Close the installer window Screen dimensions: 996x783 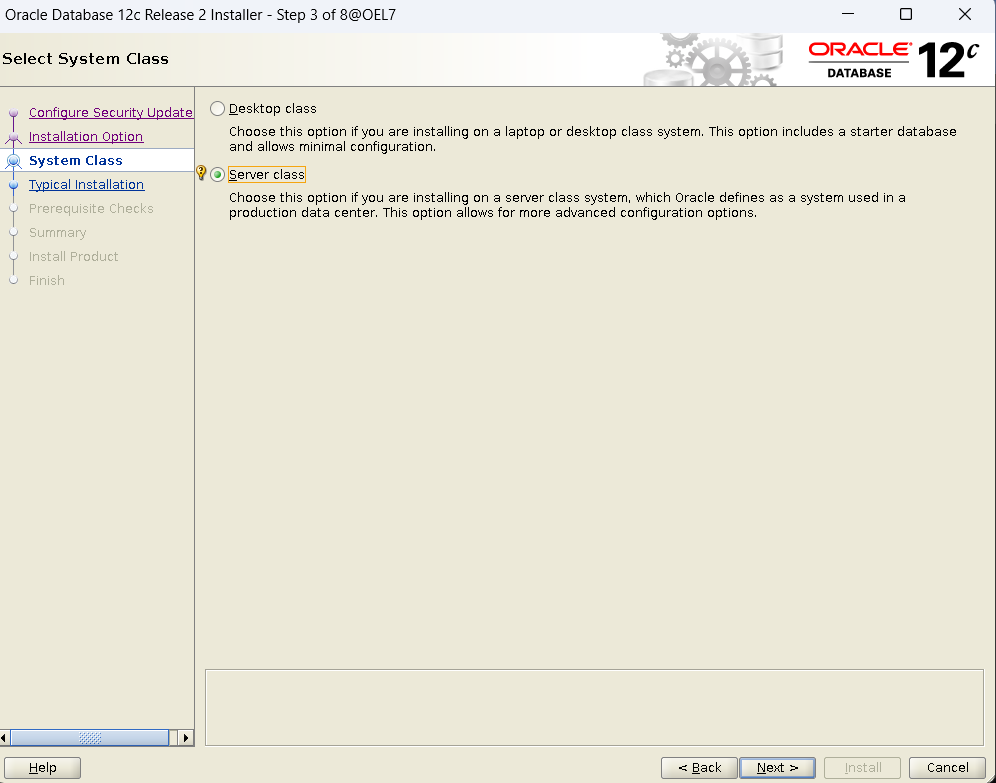pos(965,14)
